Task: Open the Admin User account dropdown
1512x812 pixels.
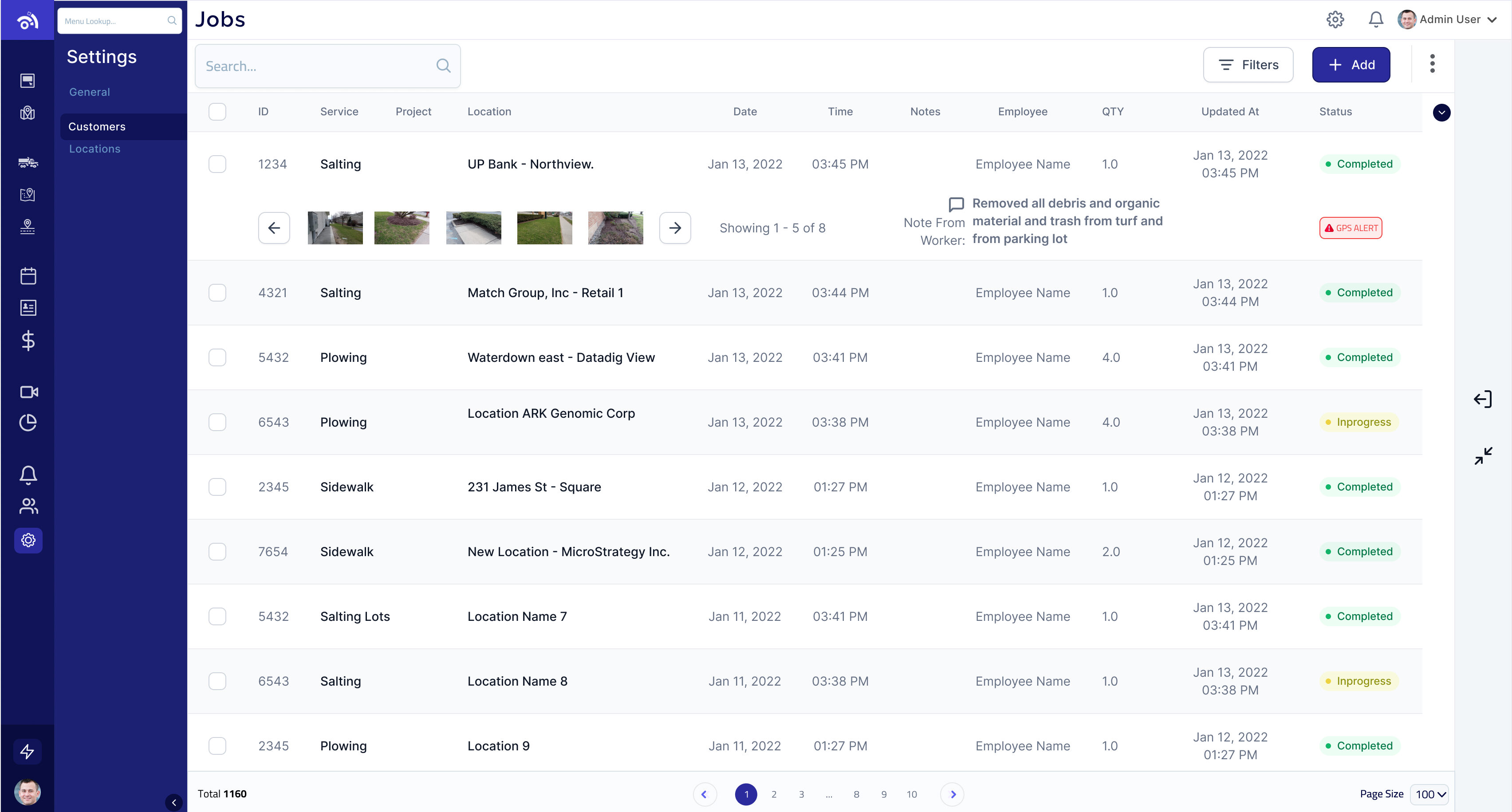Action: [x=1447, y=20]
